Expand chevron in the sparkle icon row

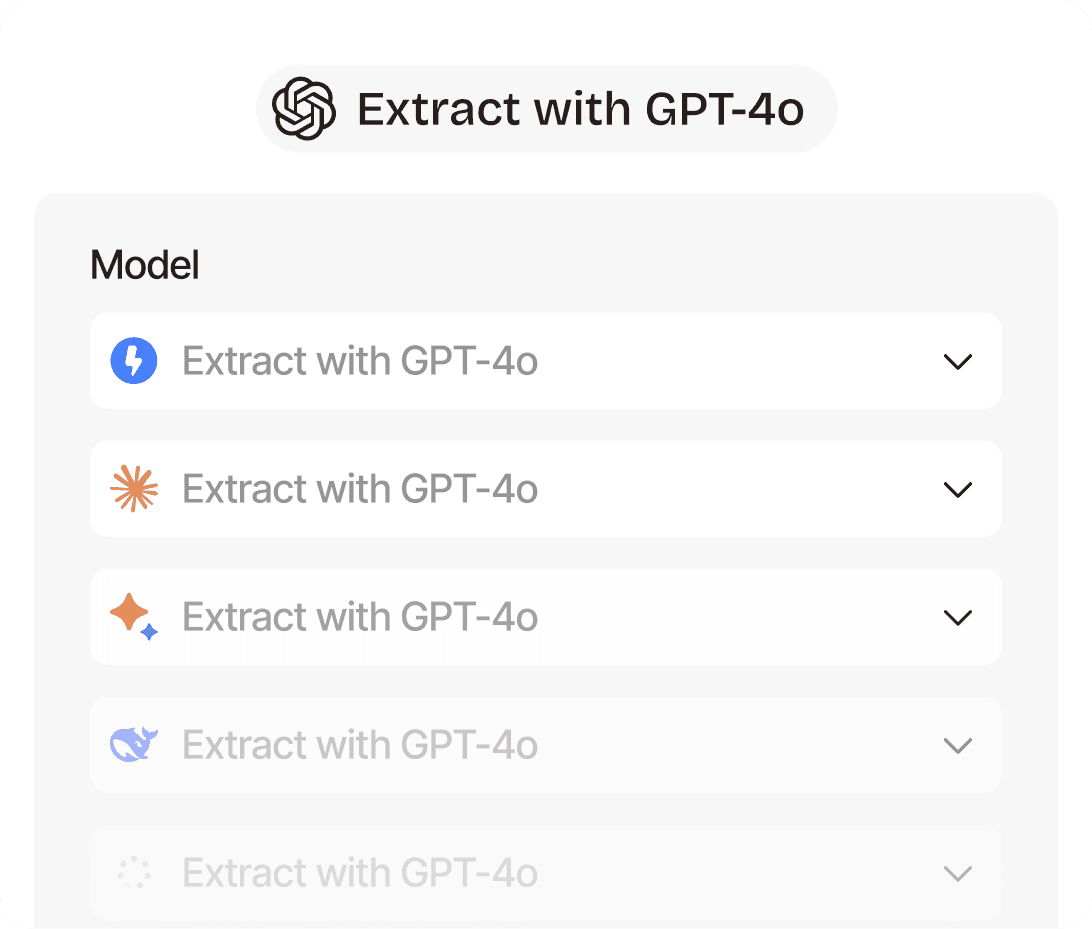(x=958, y=618)
